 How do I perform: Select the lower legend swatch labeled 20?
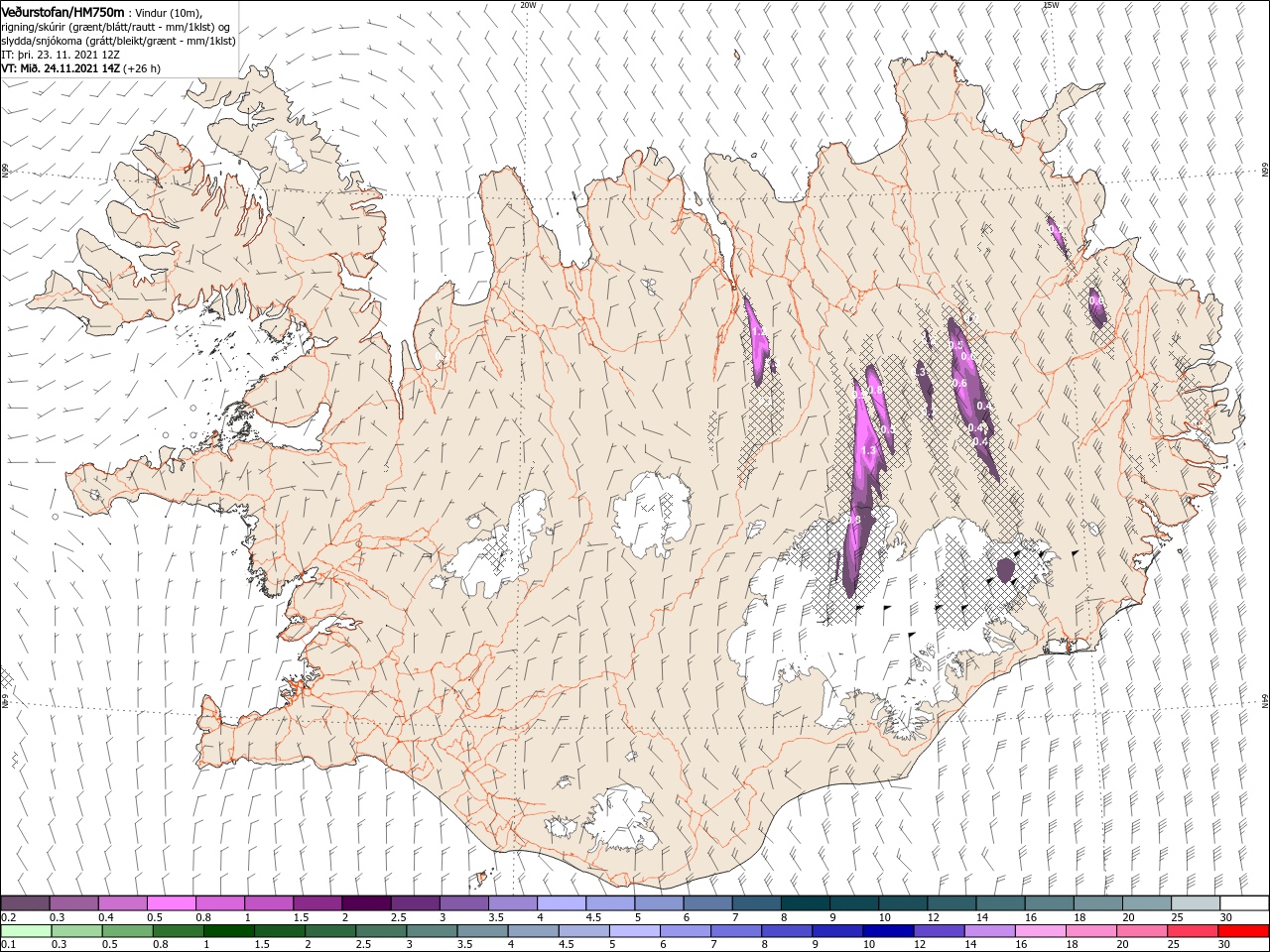[1141, 931]
